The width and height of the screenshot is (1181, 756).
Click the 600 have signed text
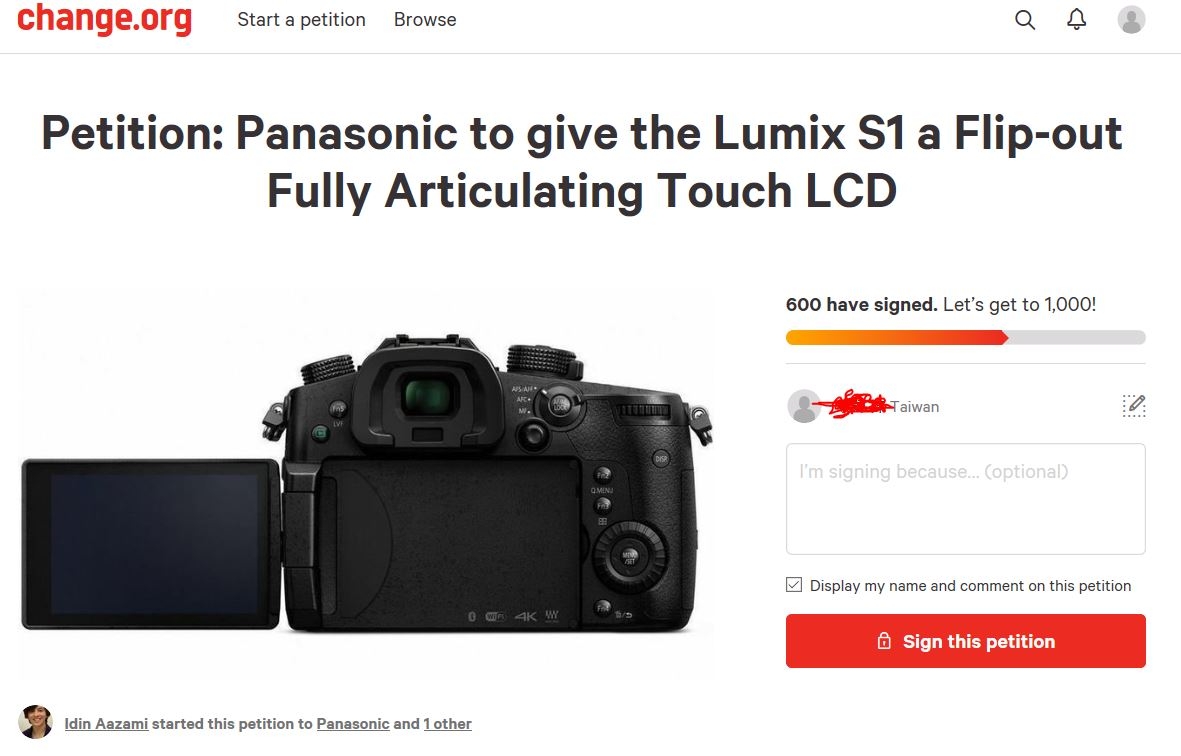(x=862, y=304)
